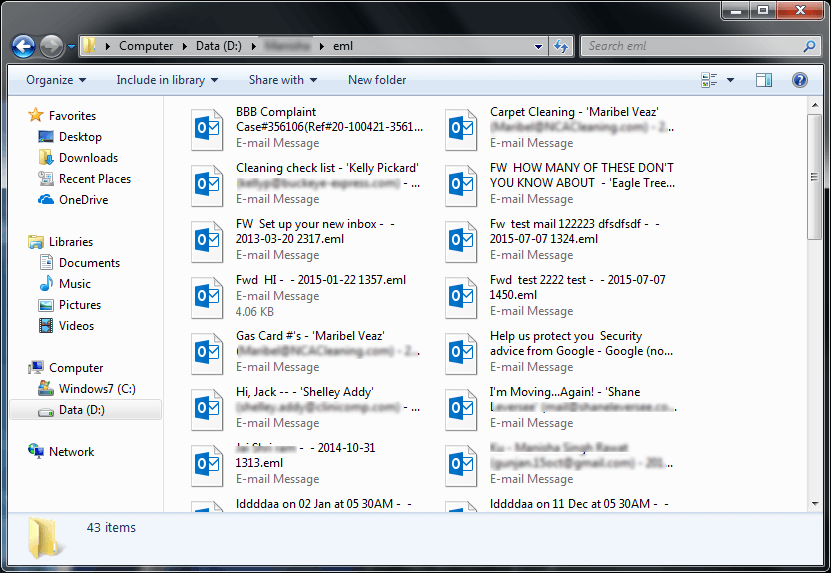Select Data (D:) drive in sidebar
The height and width of the screenshot is (573, 831).
[x=85, y=410]
